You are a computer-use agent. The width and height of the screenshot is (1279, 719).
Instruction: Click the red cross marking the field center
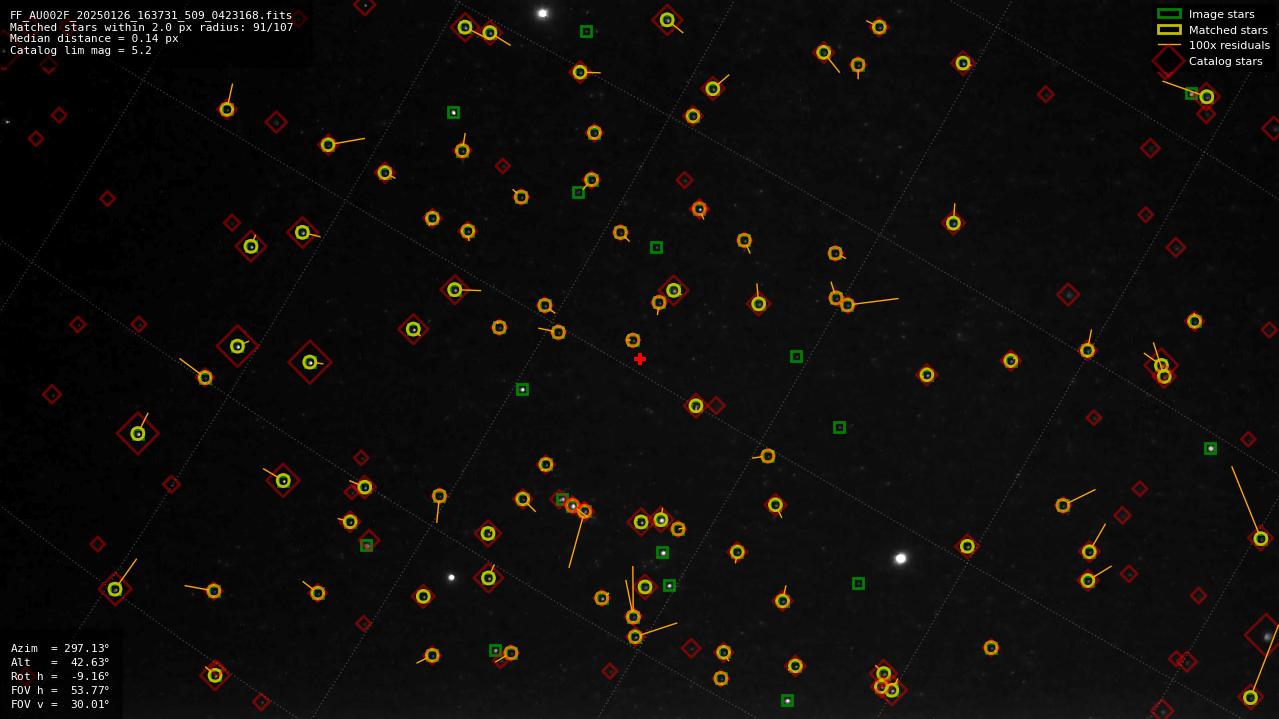click(x=640, y=359)
